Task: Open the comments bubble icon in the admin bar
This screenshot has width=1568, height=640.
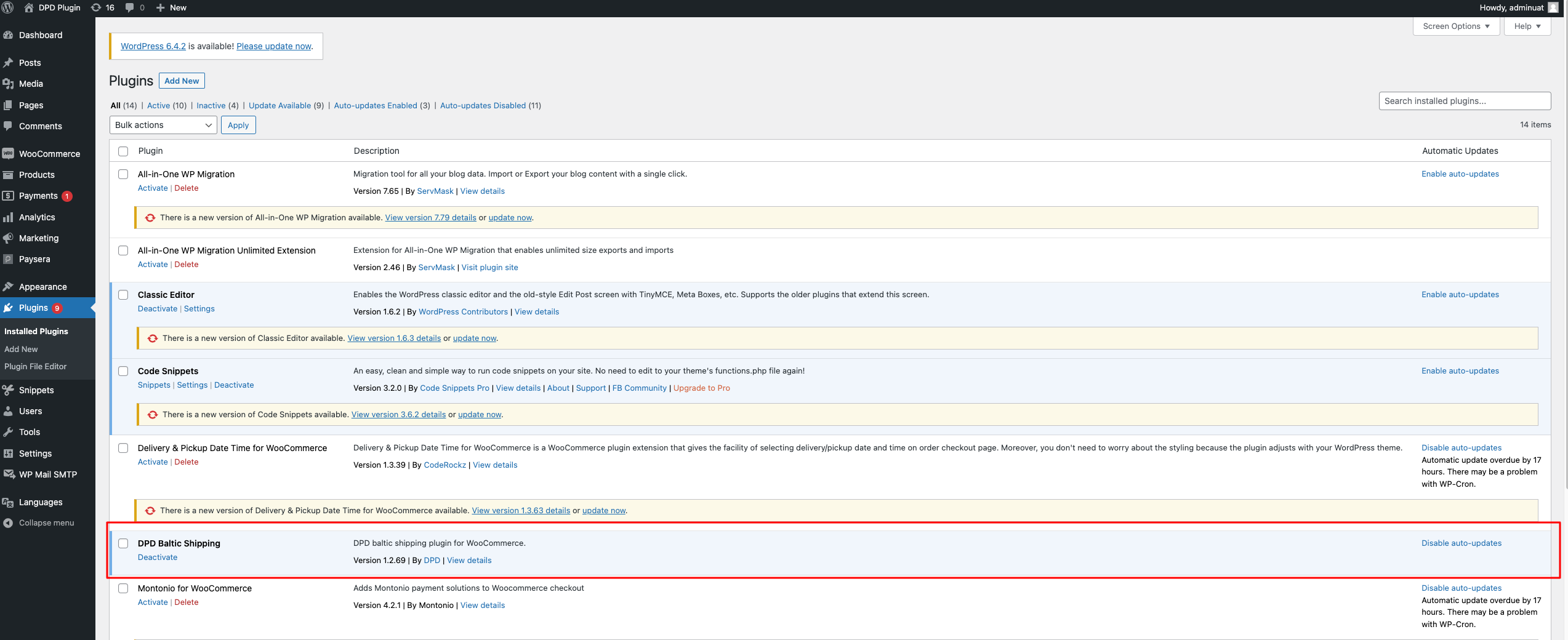Action: [x=129, y=7]
